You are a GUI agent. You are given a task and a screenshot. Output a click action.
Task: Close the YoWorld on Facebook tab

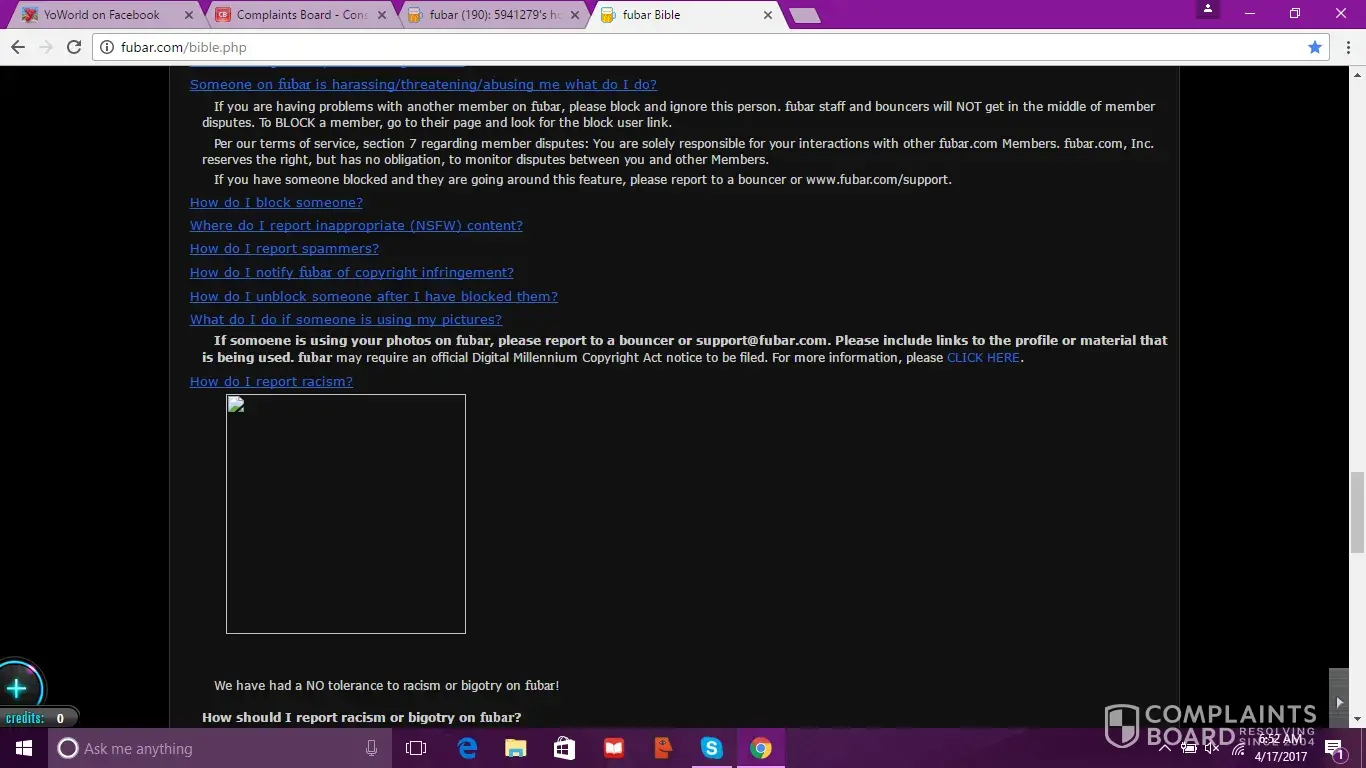tap(189, 15)
